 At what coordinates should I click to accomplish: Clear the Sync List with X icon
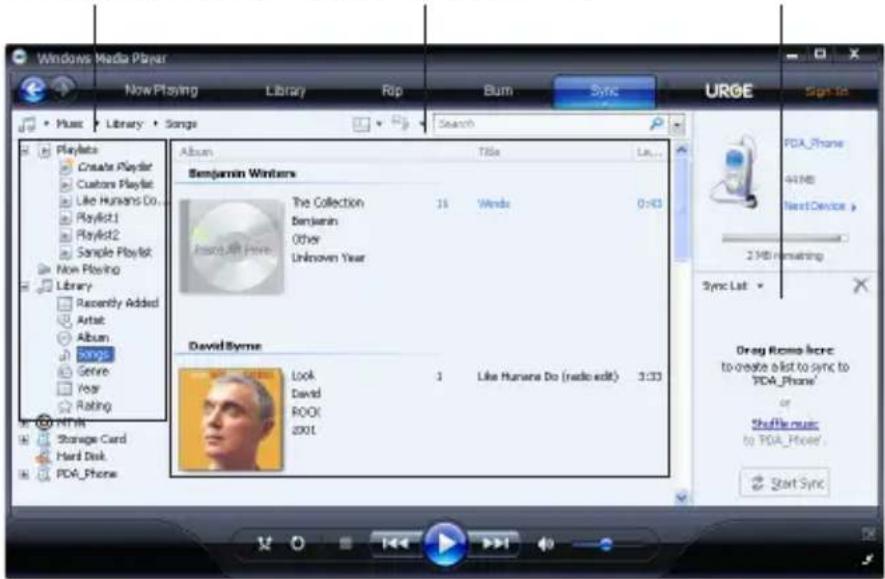point(861,285)
